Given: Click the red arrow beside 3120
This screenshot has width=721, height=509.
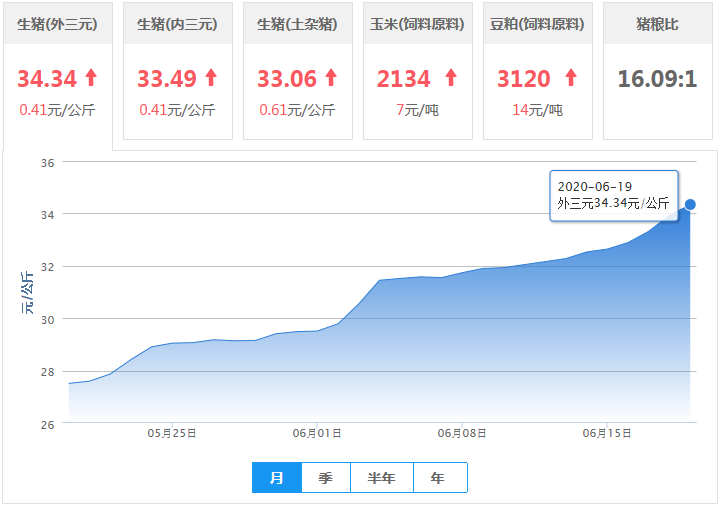Looking at the screenshot, I should tap(570, 77).
